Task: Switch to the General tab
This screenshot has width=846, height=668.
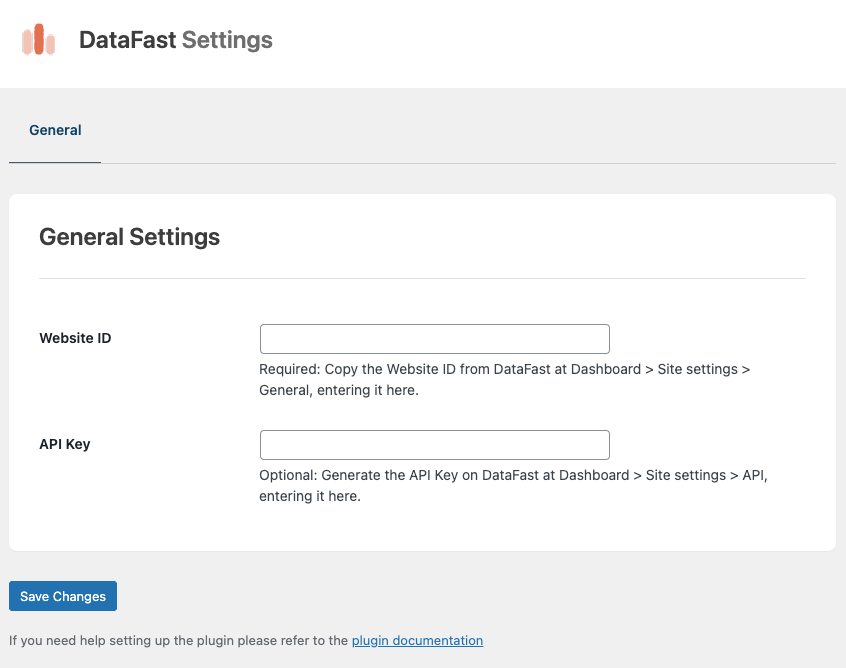Action: click(x=55, y=130)
